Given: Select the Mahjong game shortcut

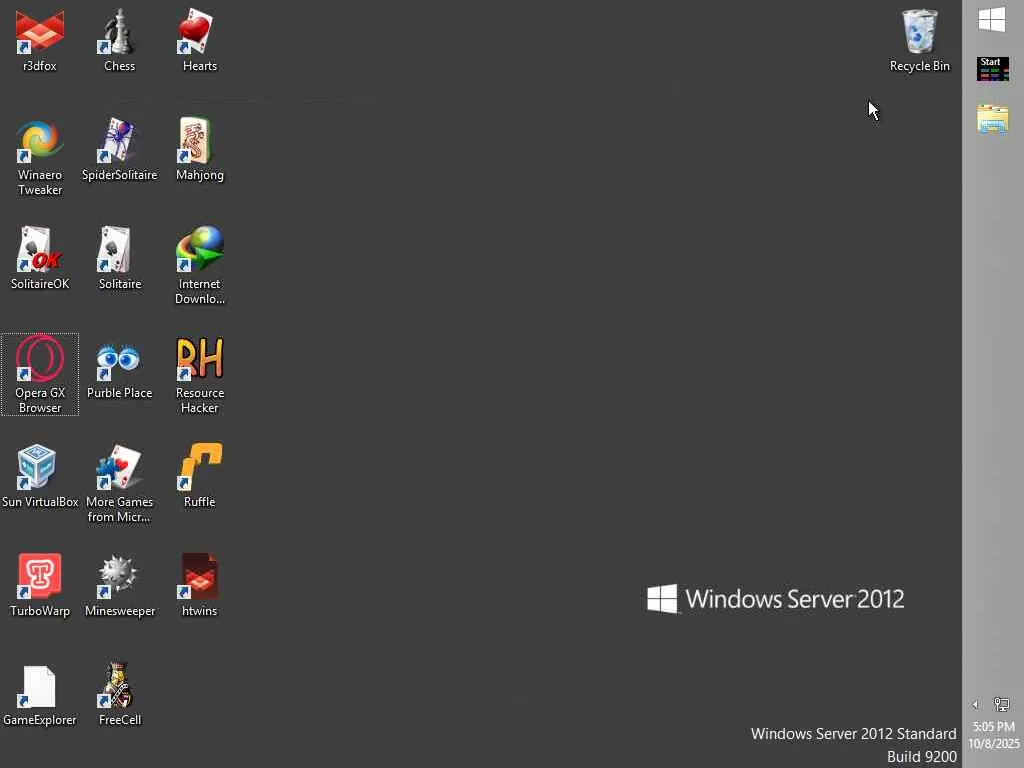Looking at the screenshot, I should (x=200, y=150).
